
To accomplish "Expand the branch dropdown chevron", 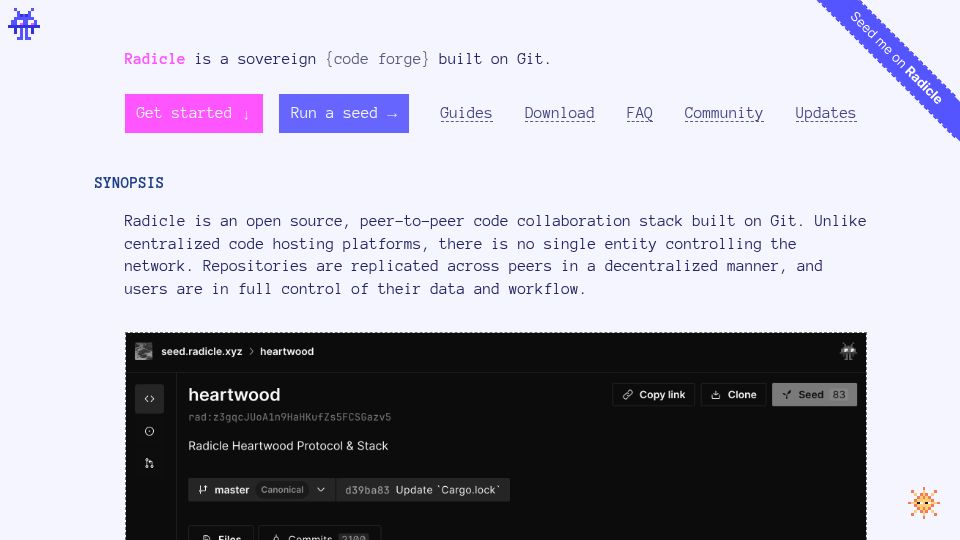I will [321, 490].
